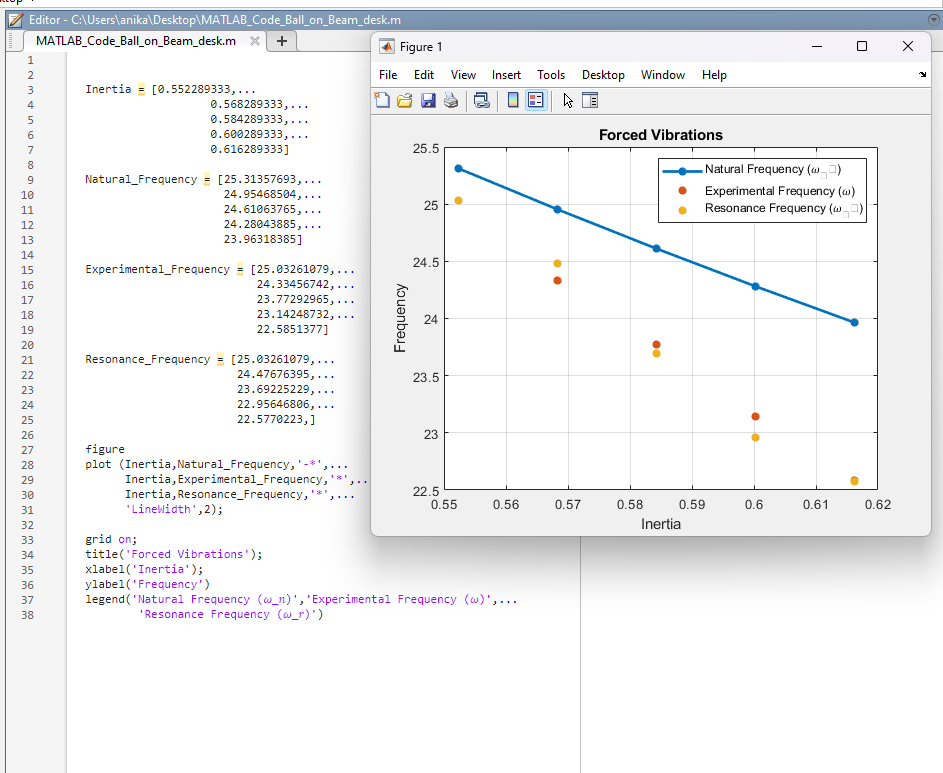The height and width of the screenshot is (773, 943).
Task: Save the figure with floppy disk icon
Action: (x=428, y=100)
